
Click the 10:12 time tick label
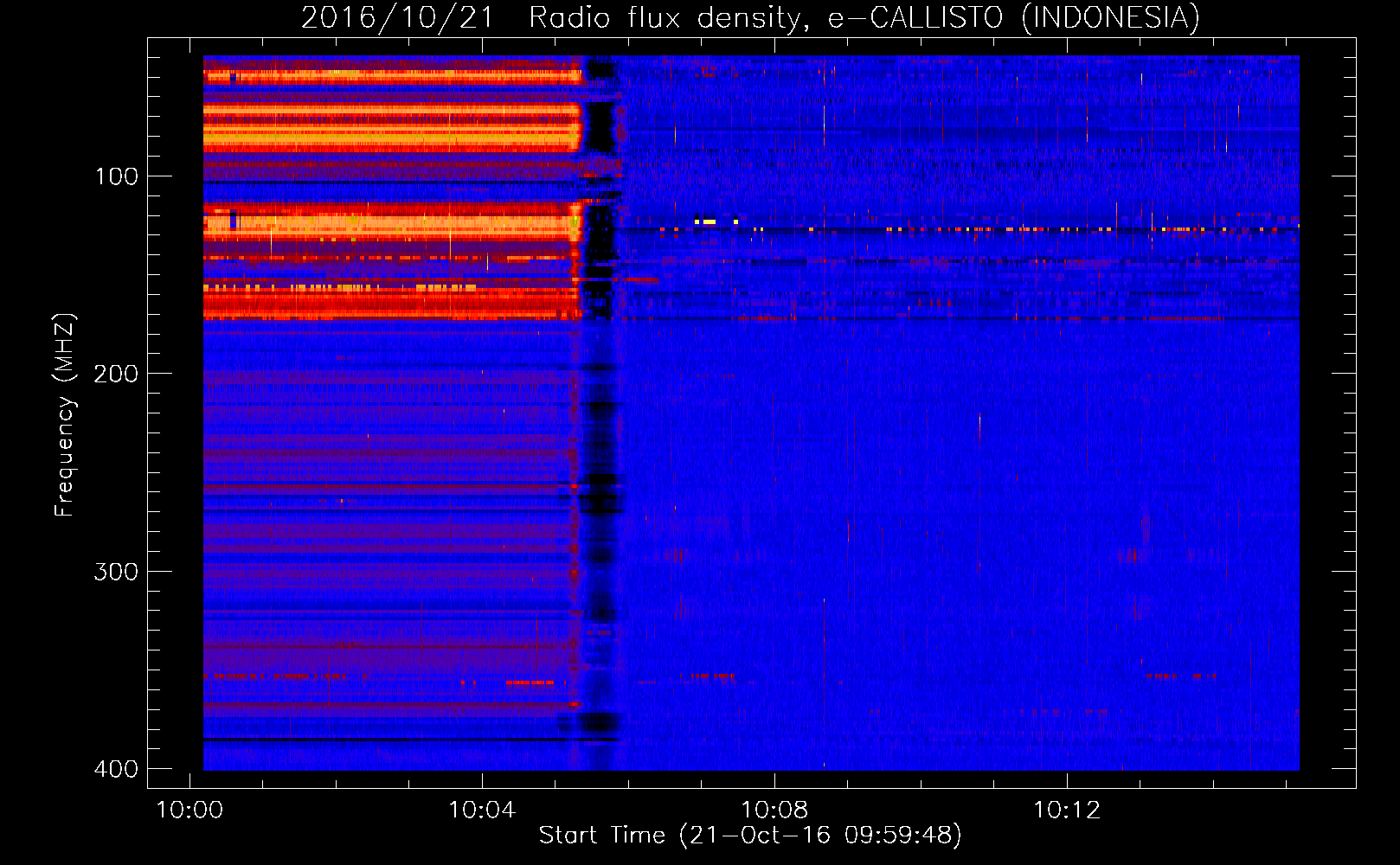[1067, 811]
